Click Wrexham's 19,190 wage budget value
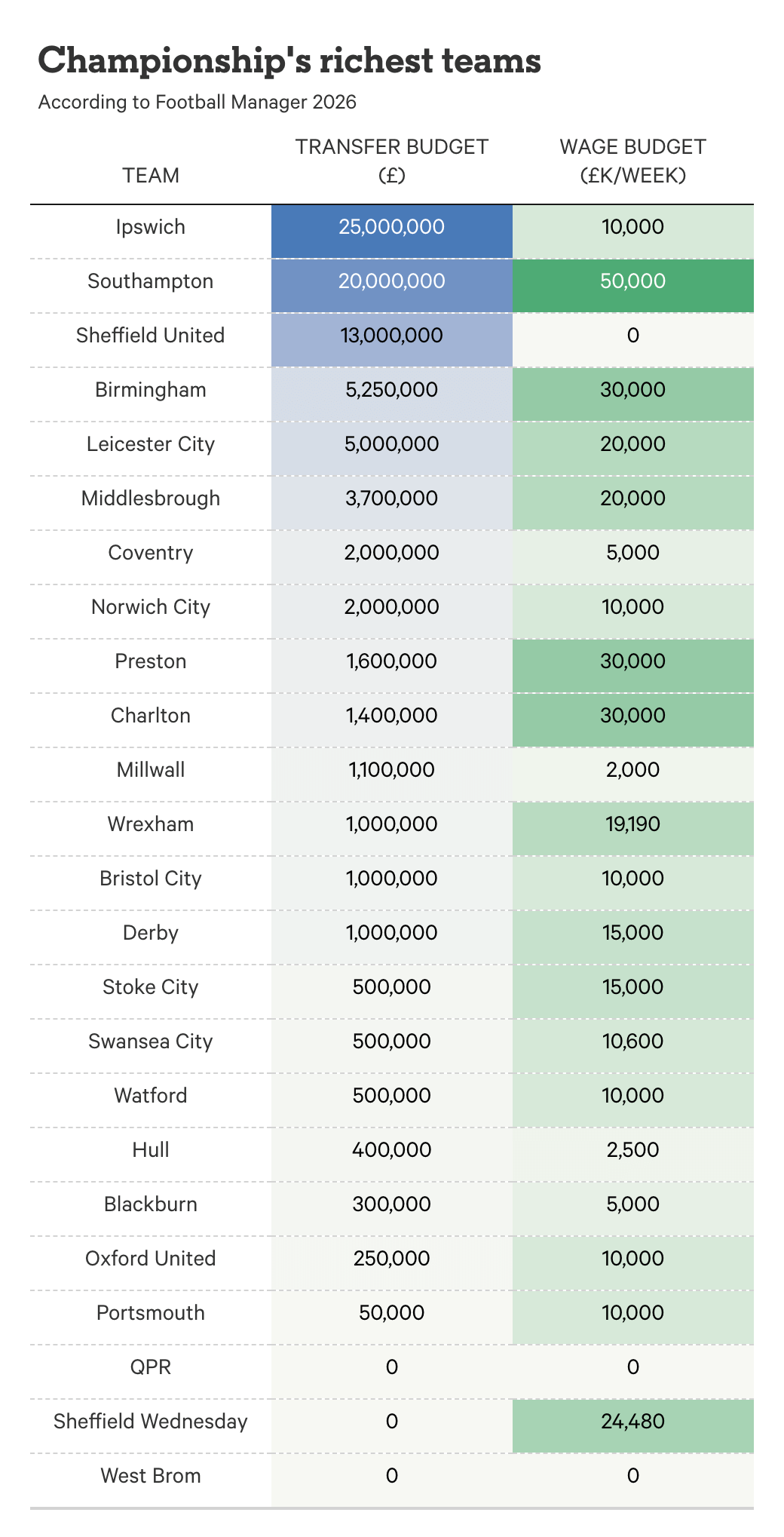784x1537 pixels. (632, 824)
